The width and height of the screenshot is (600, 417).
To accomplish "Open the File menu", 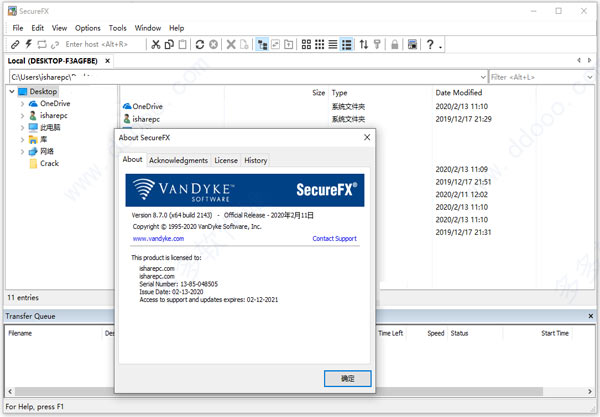I will [x=18, y=28].
